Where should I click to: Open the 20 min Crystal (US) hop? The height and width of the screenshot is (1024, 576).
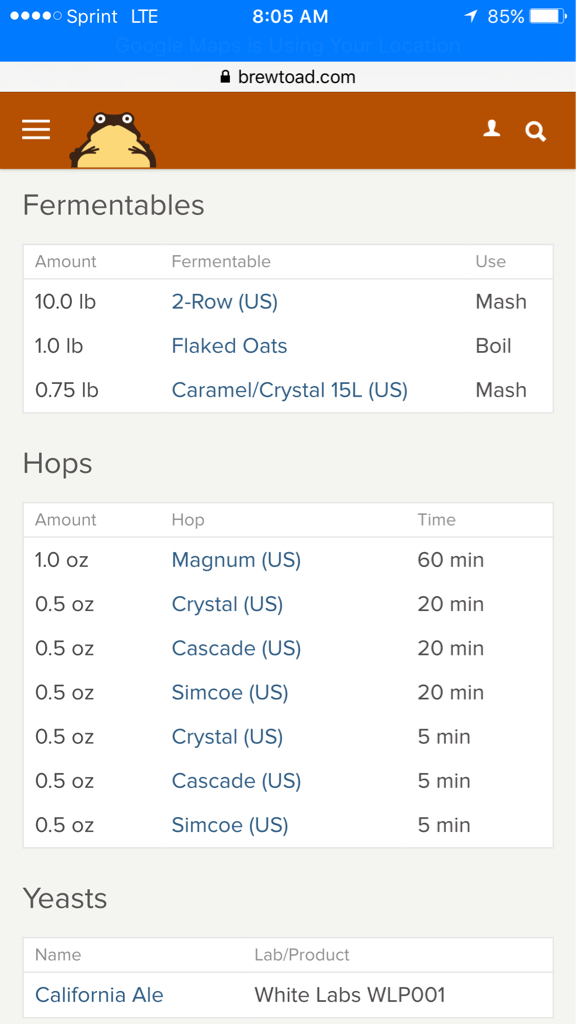(227, 604)
